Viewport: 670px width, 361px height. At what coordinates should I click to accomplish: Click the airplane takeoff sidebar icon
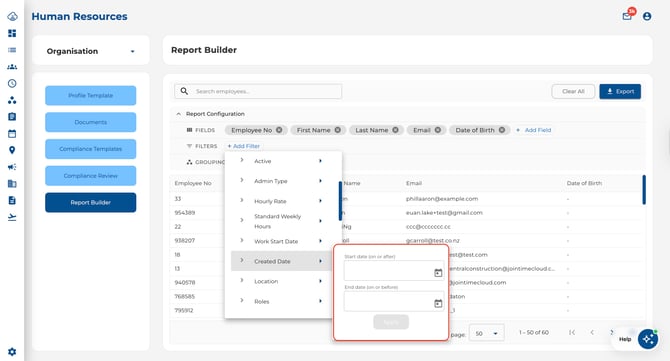coord(12,217)
